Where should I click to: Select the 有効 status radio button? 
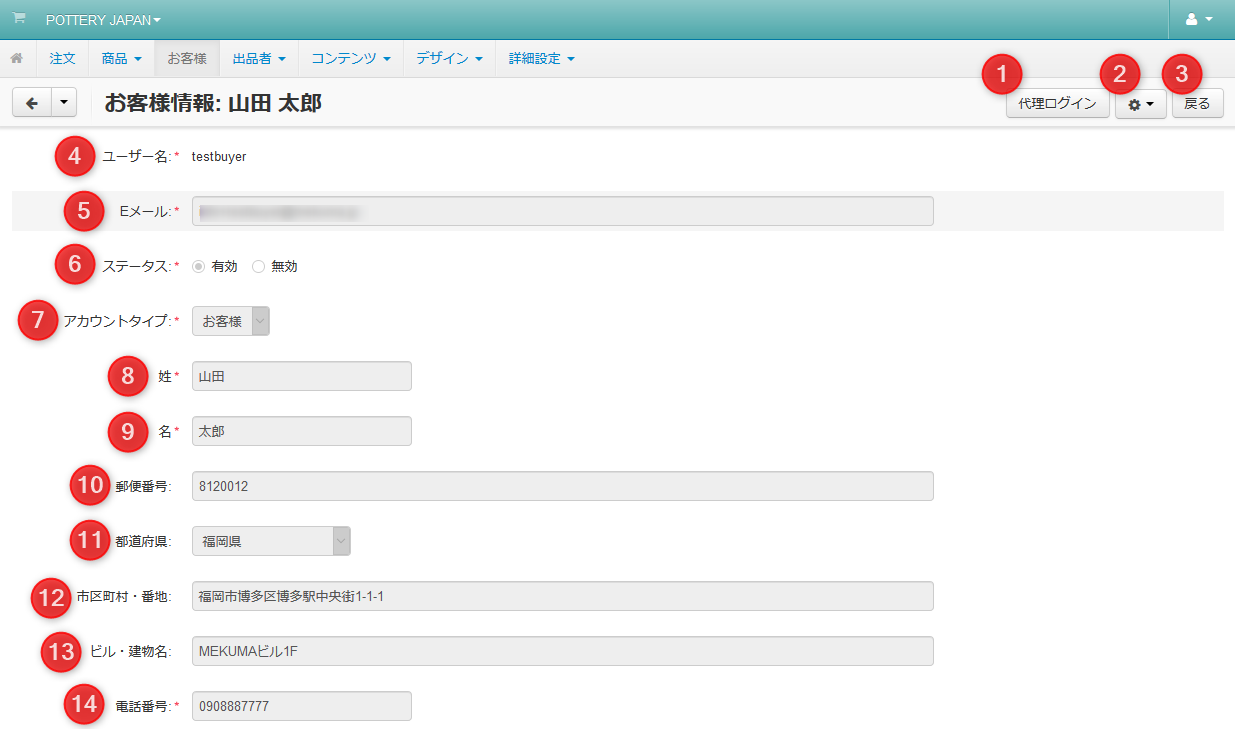click(199, 267)
